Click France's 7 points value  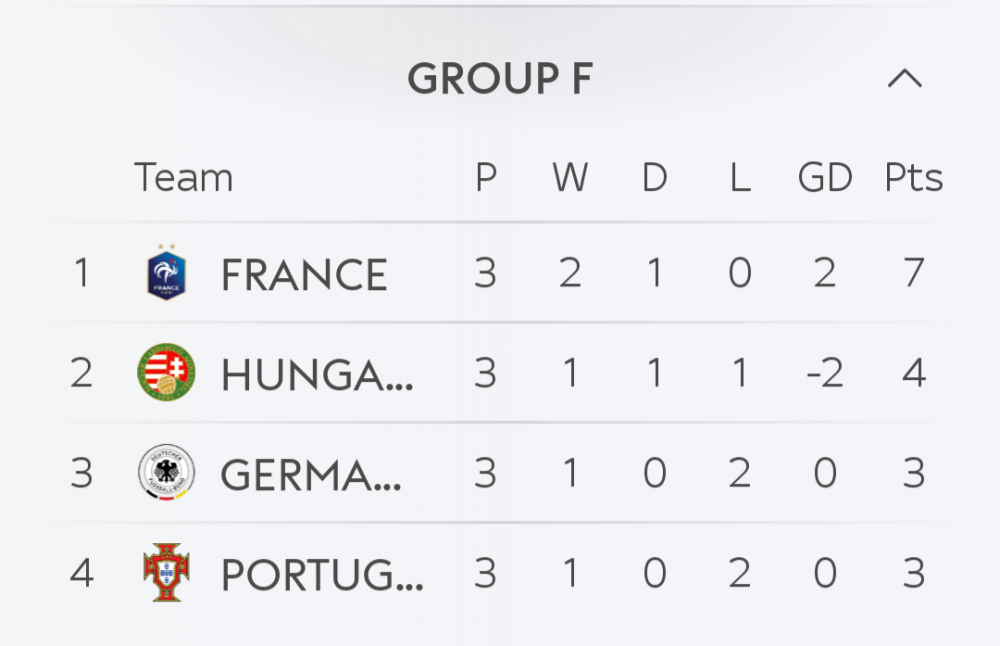tap(914, 273)
